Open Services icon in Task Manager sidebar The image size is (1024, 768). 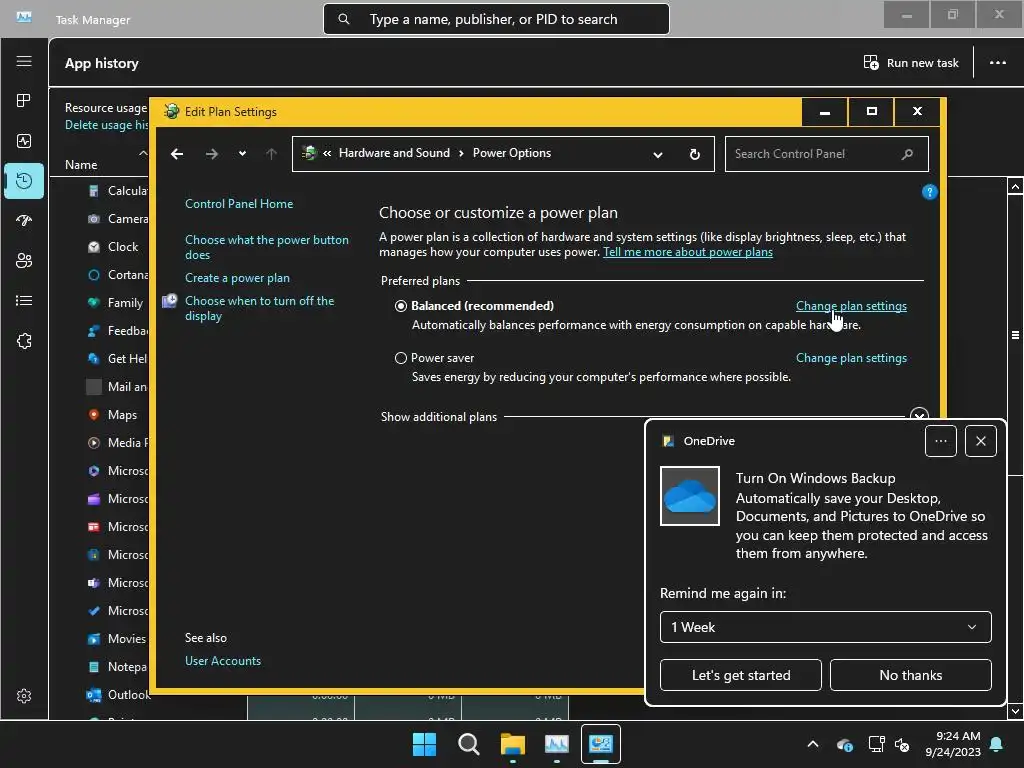click(24, 341)
